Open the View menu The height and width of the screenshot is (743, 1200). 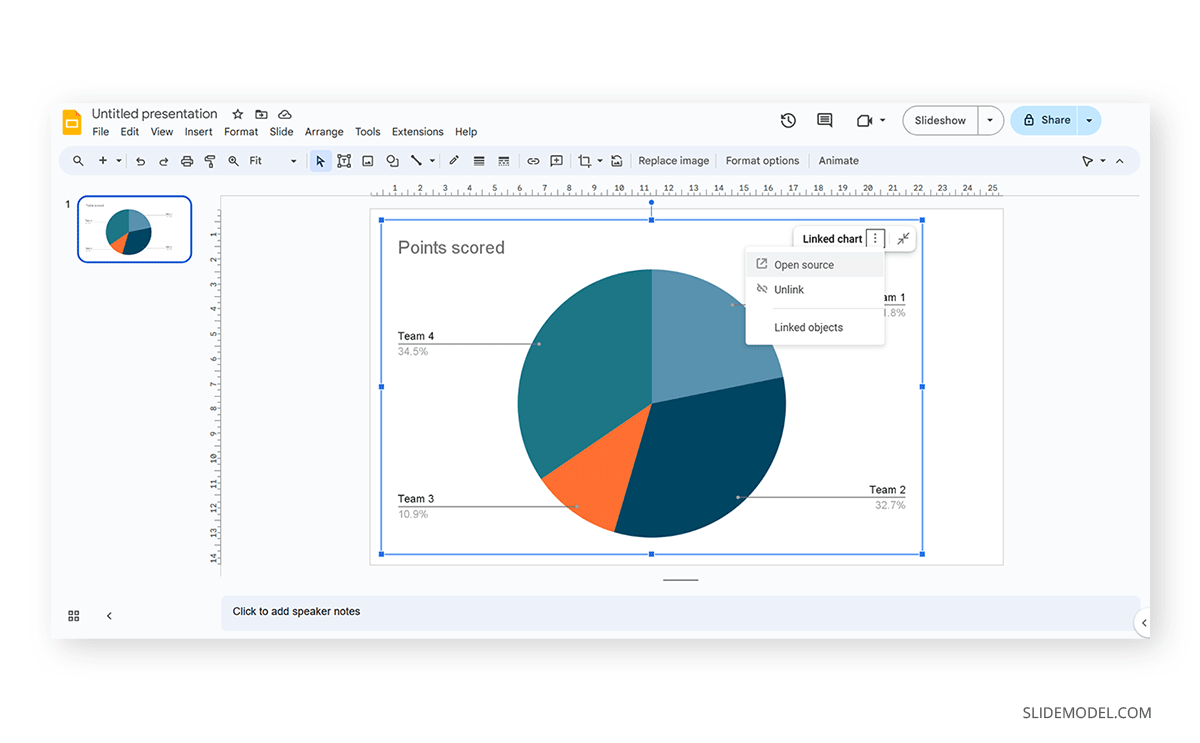[162, 132]
